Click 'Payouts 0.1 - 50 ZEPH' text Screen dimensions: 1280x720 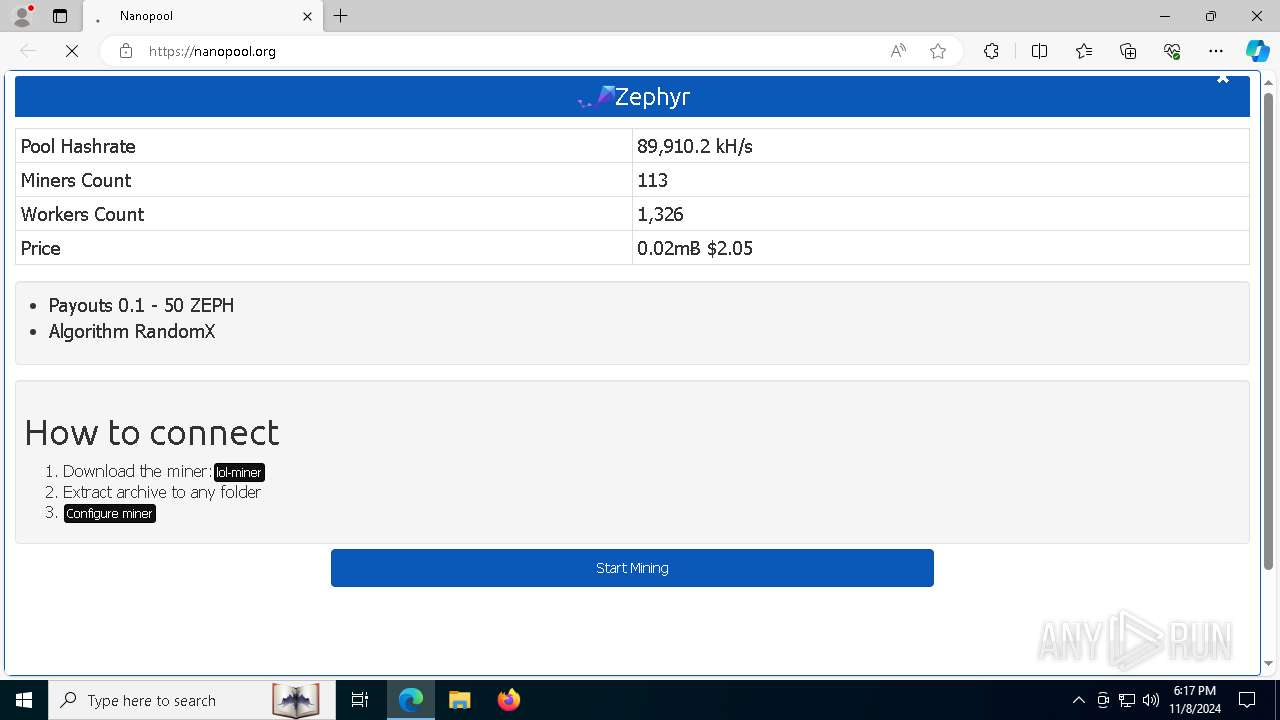pos(141,305)
